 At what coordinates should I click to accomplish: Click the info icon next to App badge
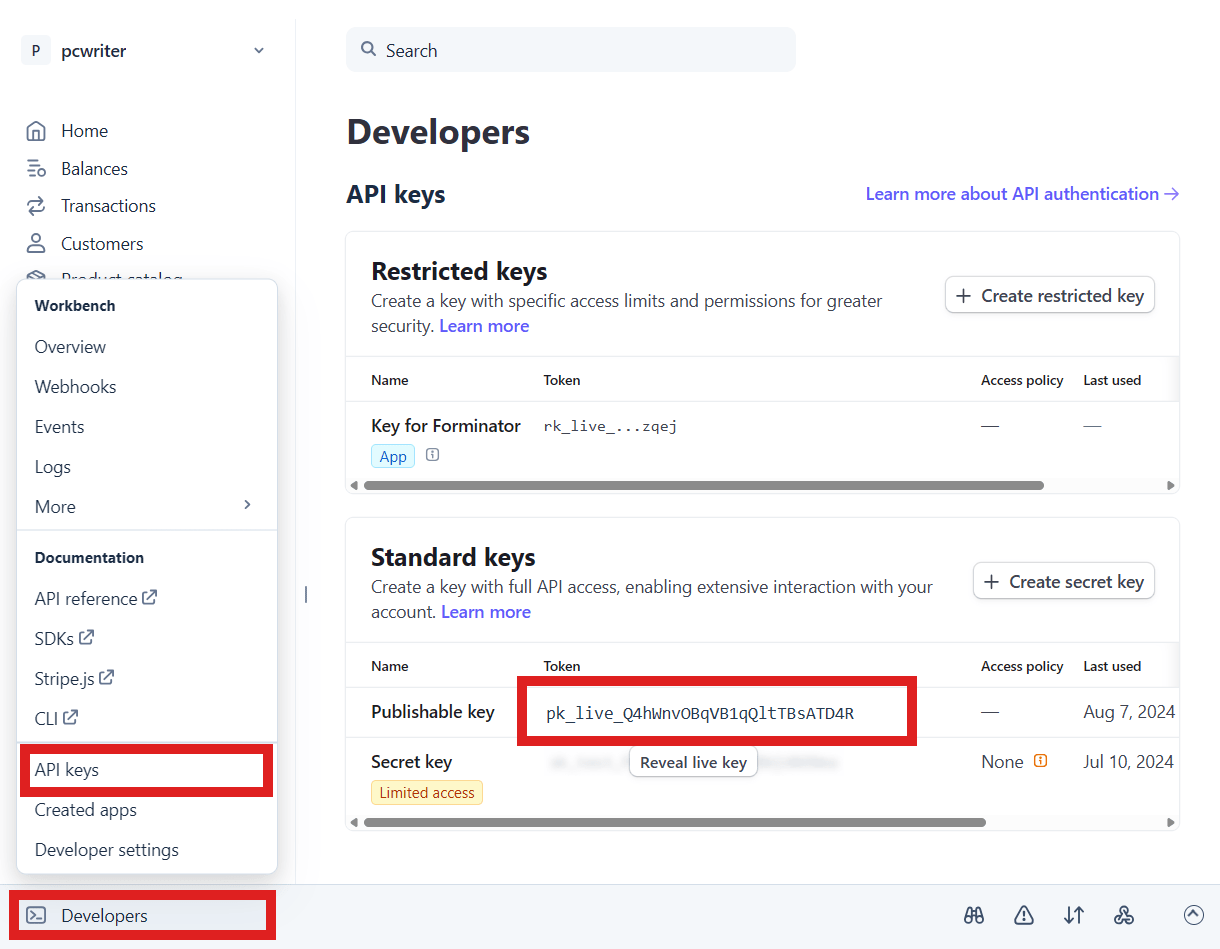432,454
